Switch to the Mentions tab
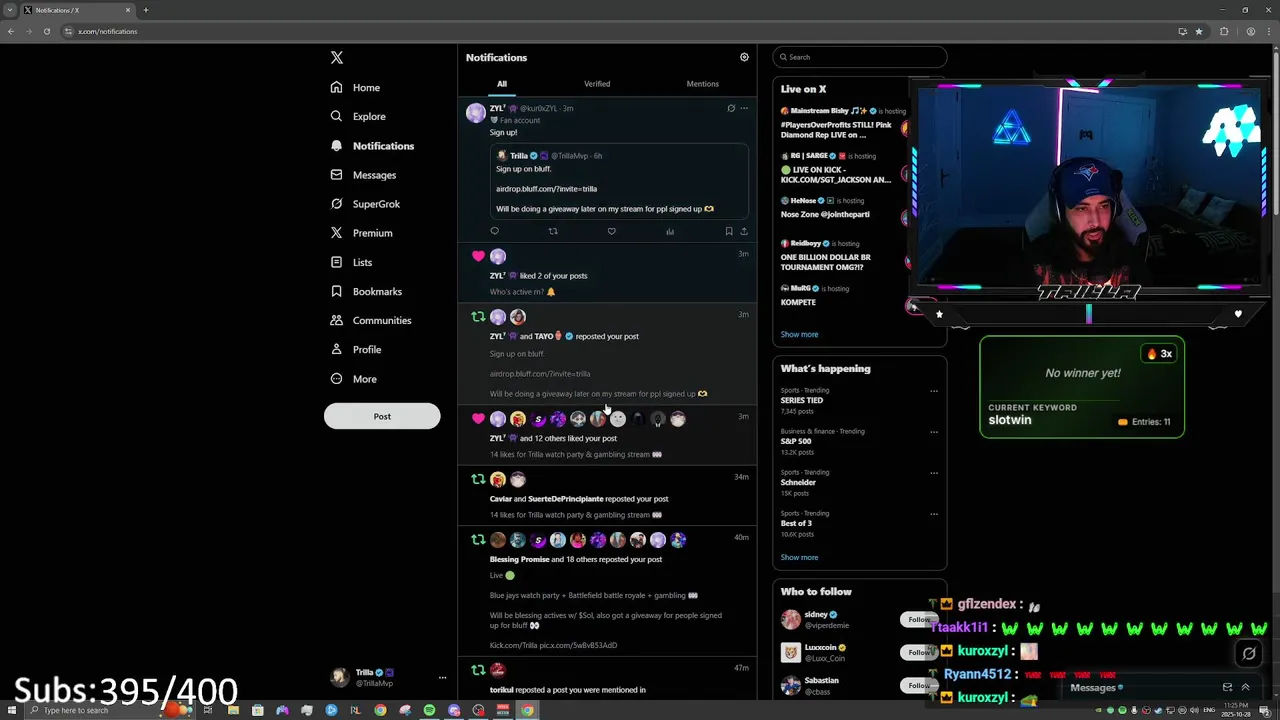Screen dimensions: 1280x720 coord(703,84)
